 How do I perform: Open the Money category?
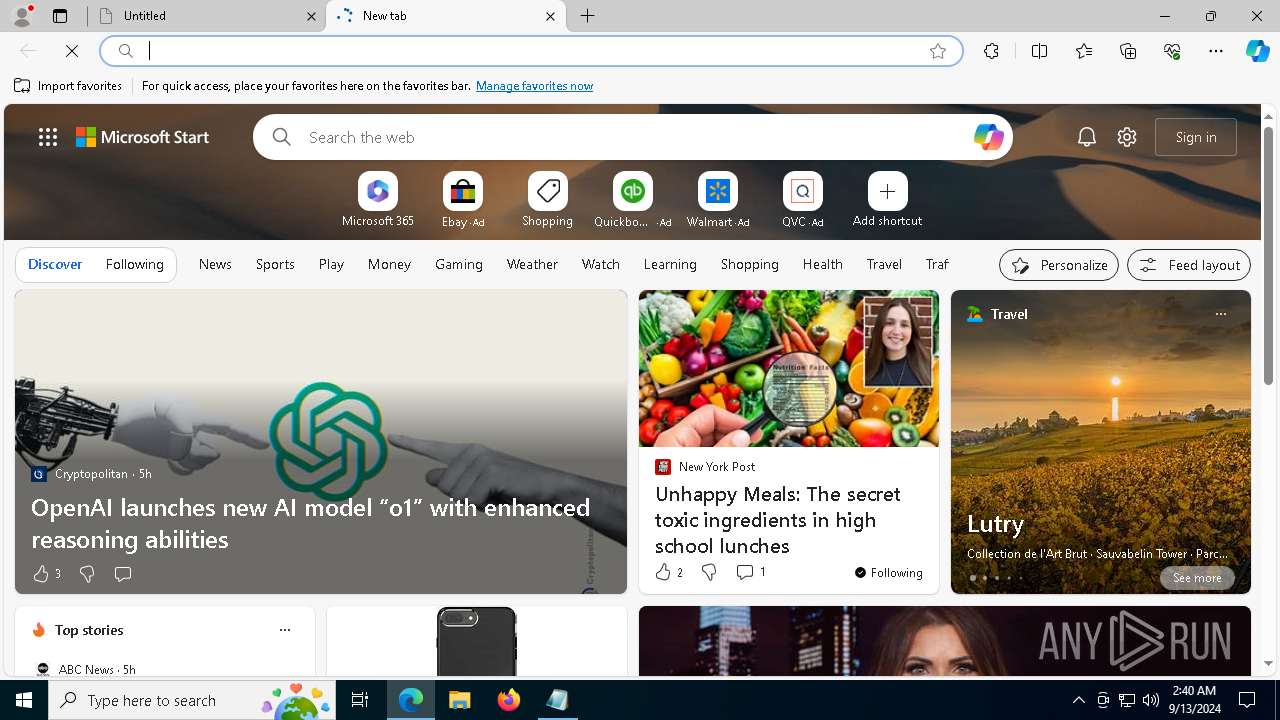[389, 264]
